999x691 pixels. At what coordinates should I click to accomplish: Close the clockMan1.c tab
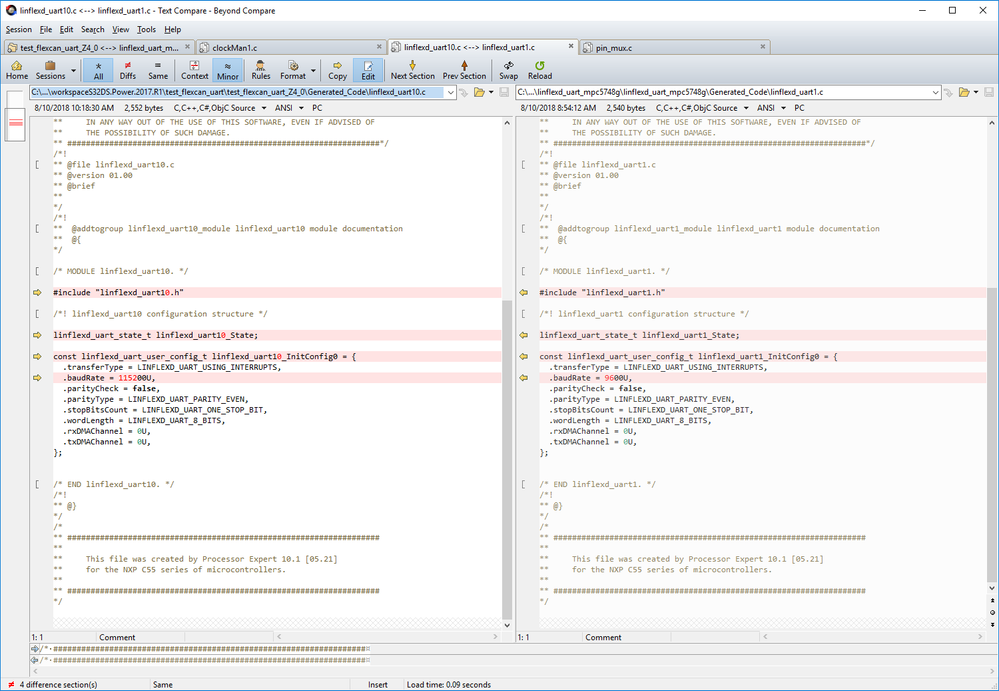pos(379,47)
